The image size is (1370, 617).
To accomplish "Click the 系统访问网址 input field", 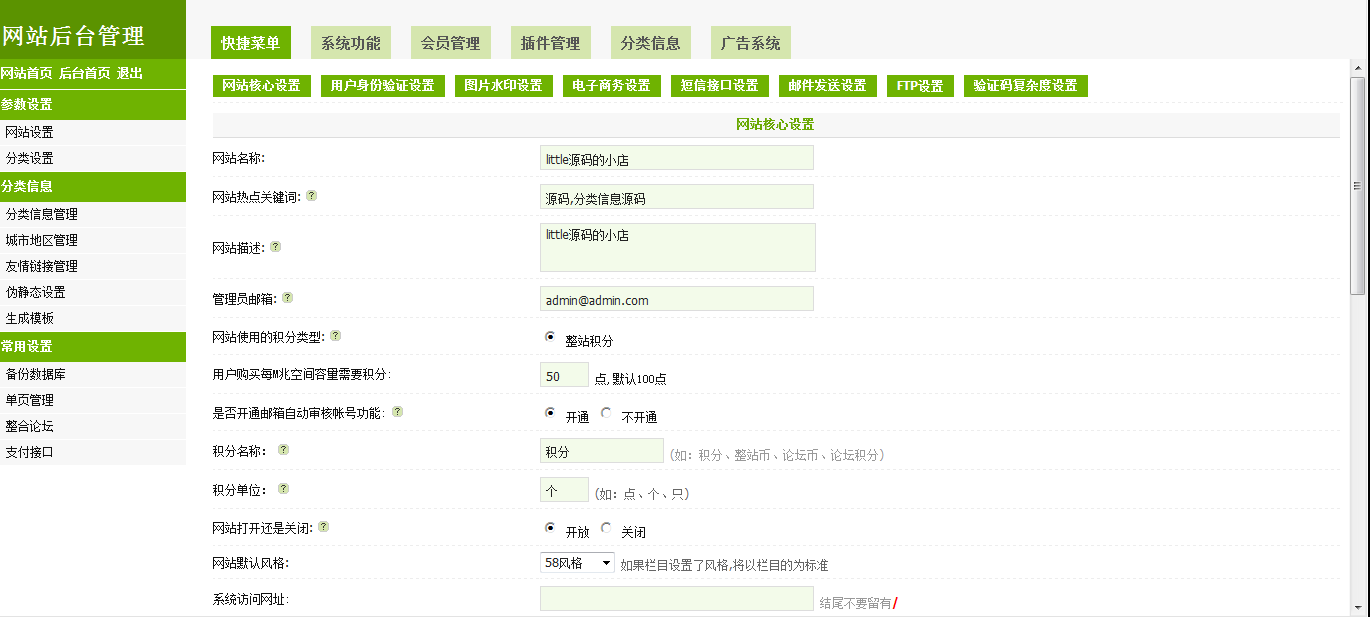I will (677, 599).
